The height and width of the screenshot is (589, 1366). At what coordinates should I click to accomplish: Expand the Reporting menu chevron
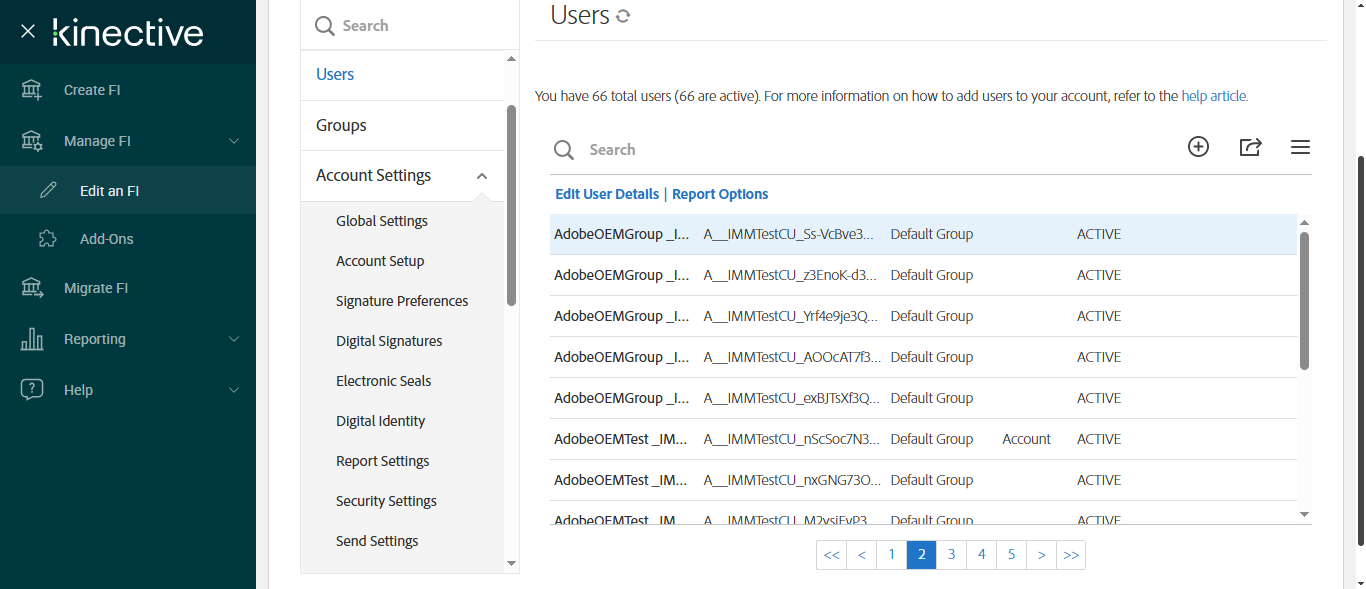coord(234,339)
